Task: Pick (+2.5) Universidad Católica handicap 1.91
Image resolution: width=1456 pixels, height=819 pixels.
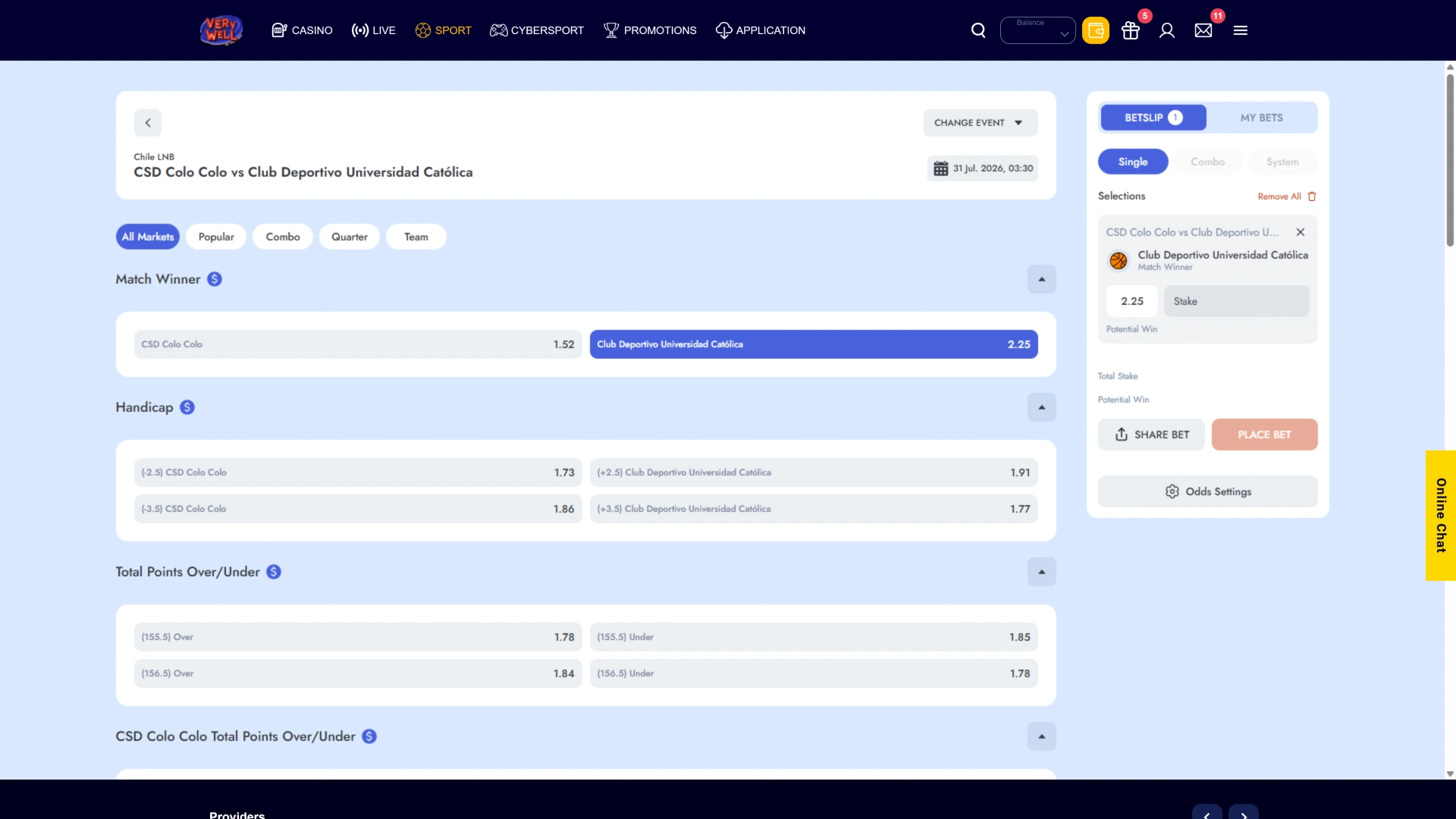Action: tap(814, 472)
